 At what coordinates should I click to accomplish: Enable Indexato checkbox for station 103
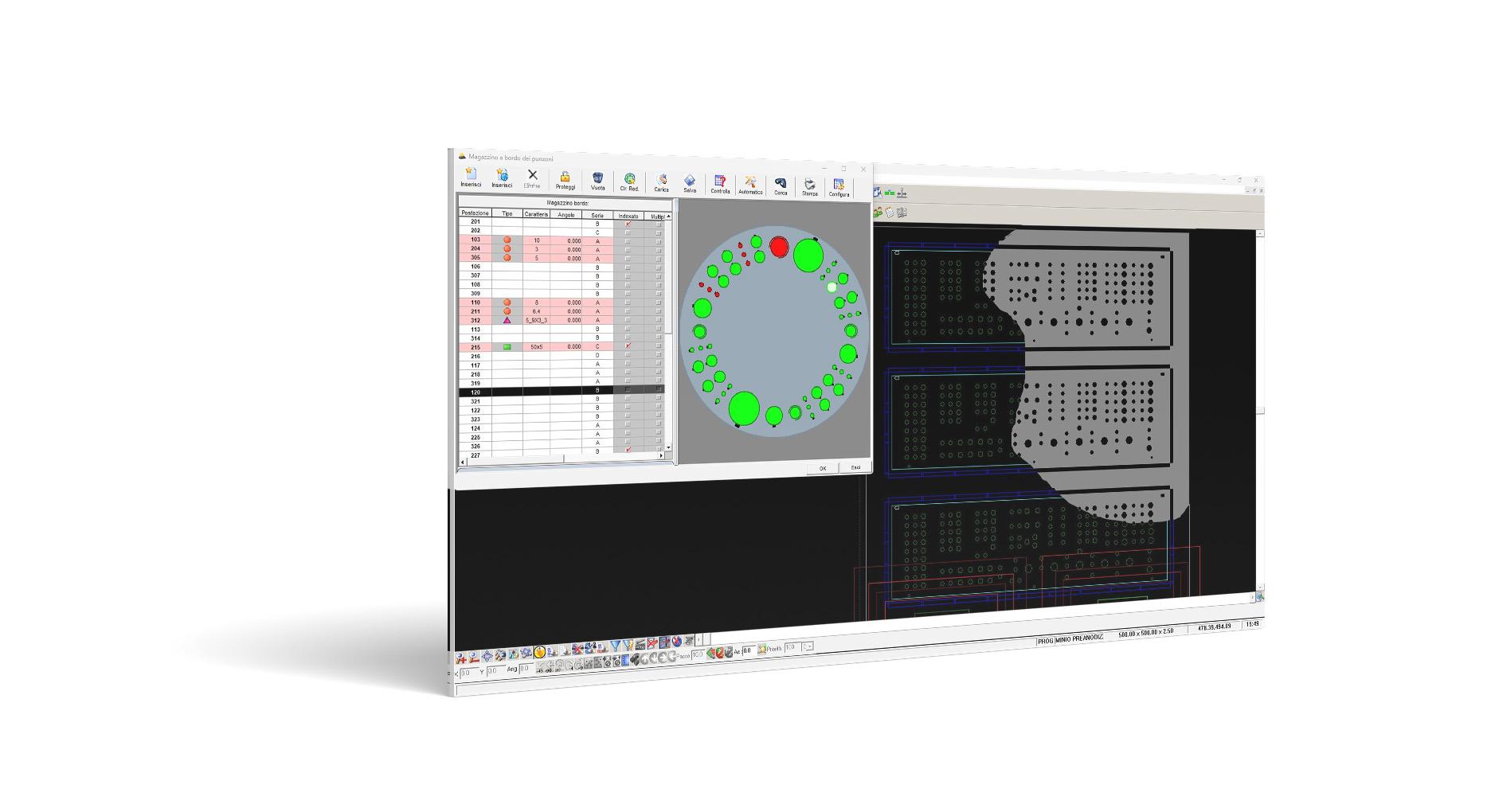click(x=628, y=240)
